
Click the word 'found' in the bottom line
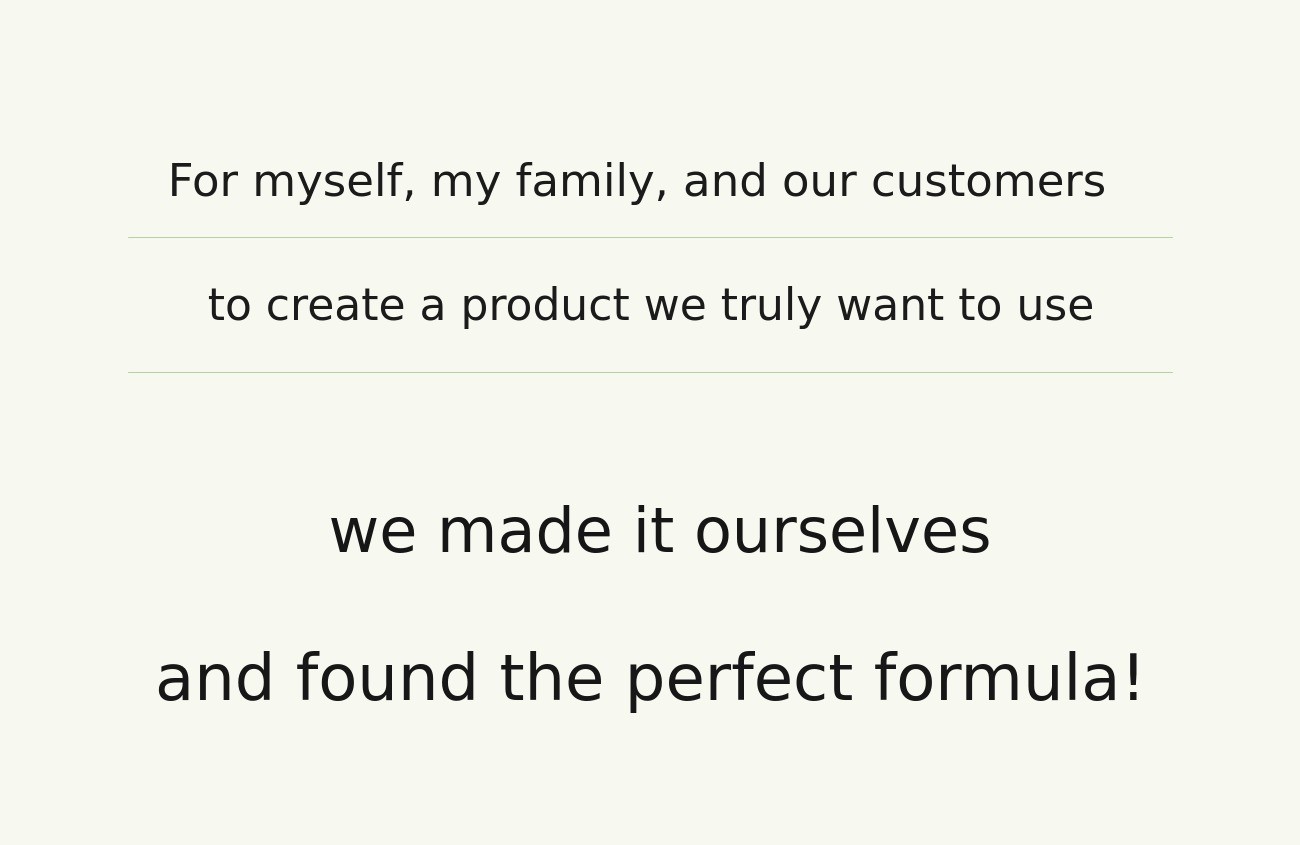[x=387, y=680]
